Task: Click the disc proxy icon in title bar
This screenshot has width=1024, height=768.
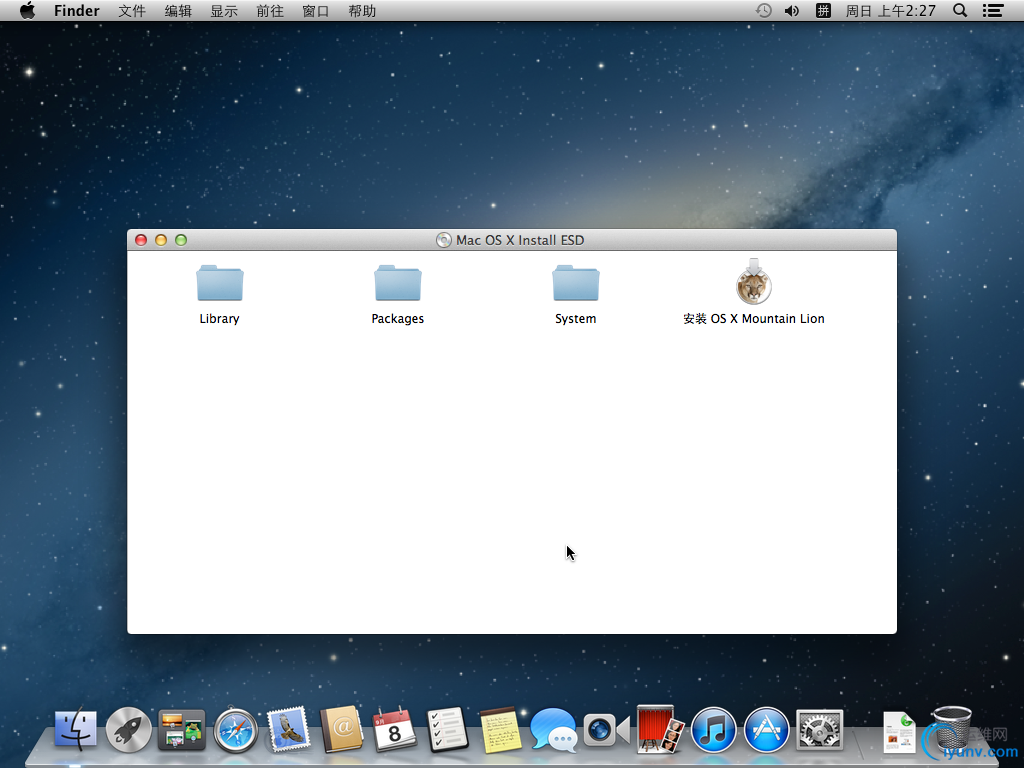Action: click(443, 240)
